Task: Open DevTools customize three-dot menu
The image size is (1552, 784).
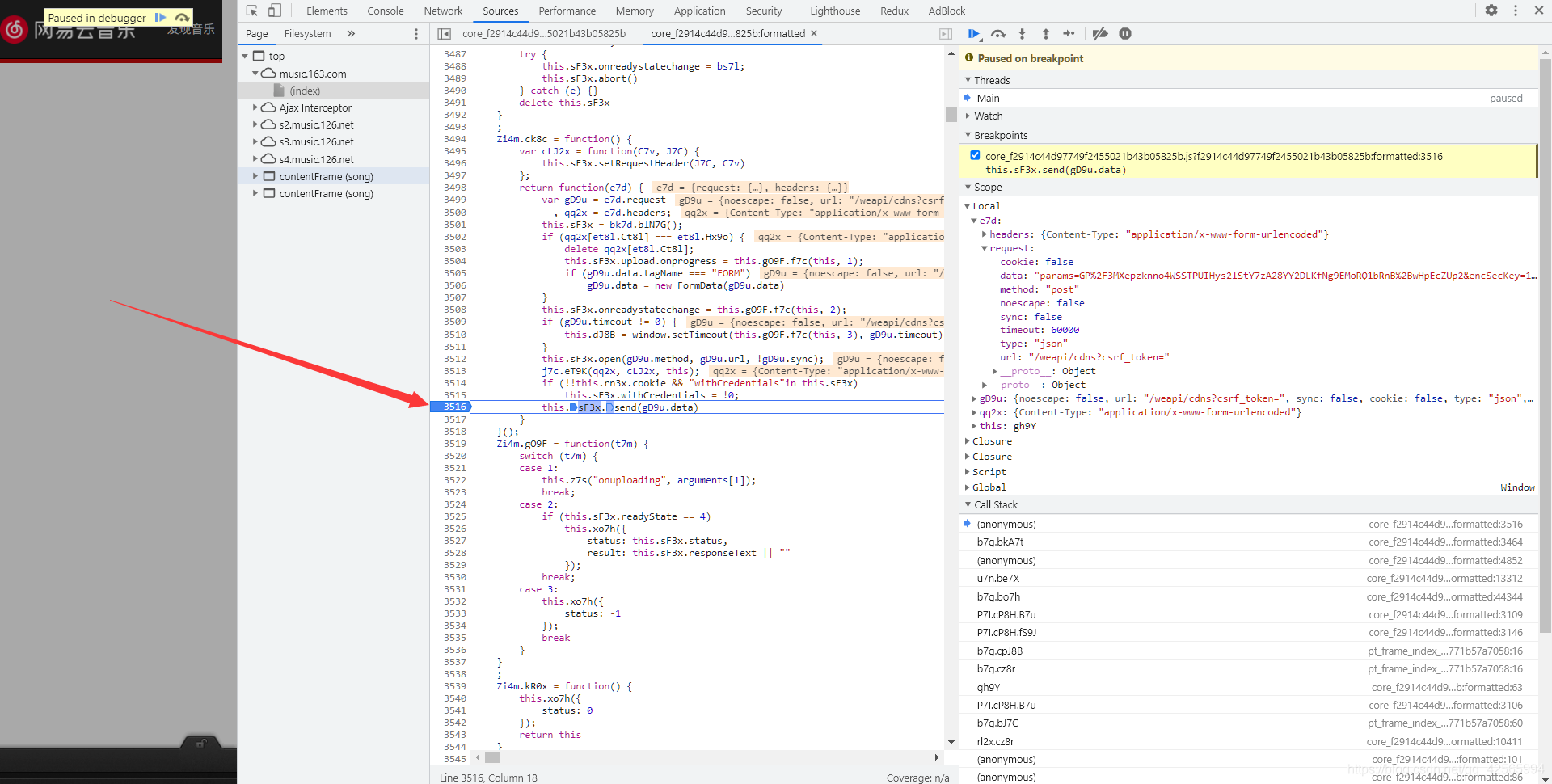Action: pyautogui.click(x=1516, y=11)
